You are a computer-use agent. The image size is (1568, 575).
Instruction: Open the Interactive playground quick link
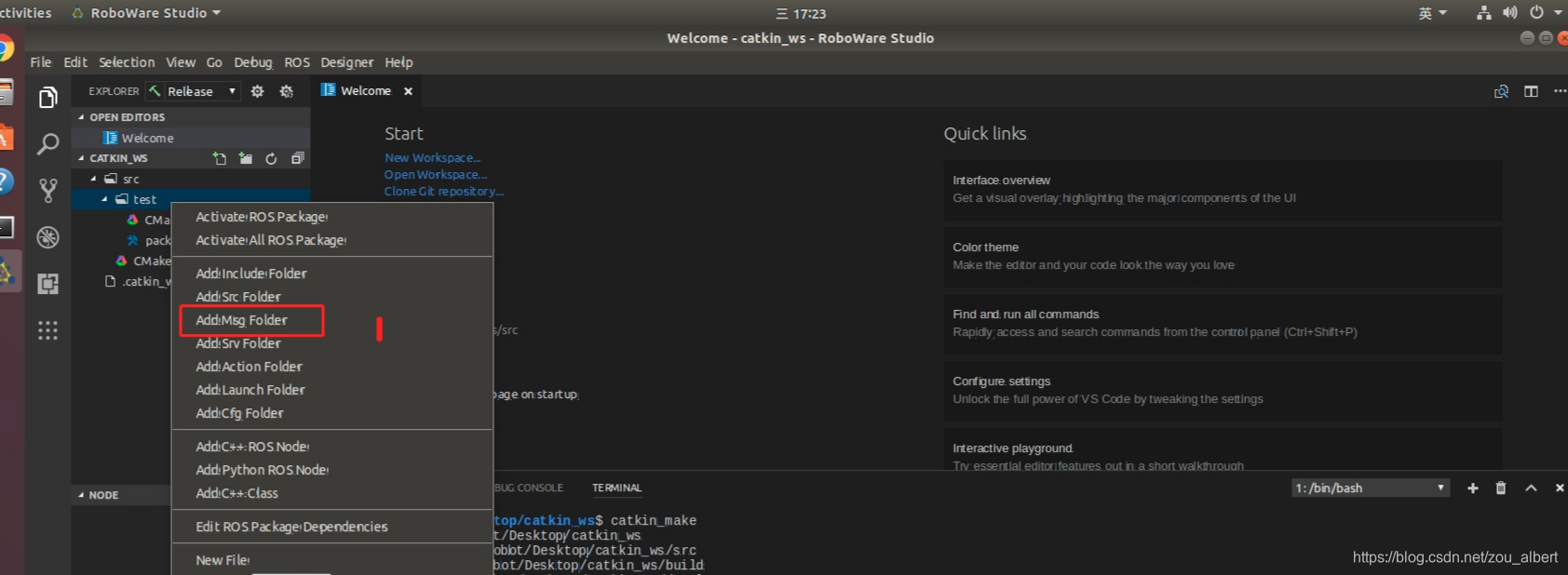(1223, 449)
